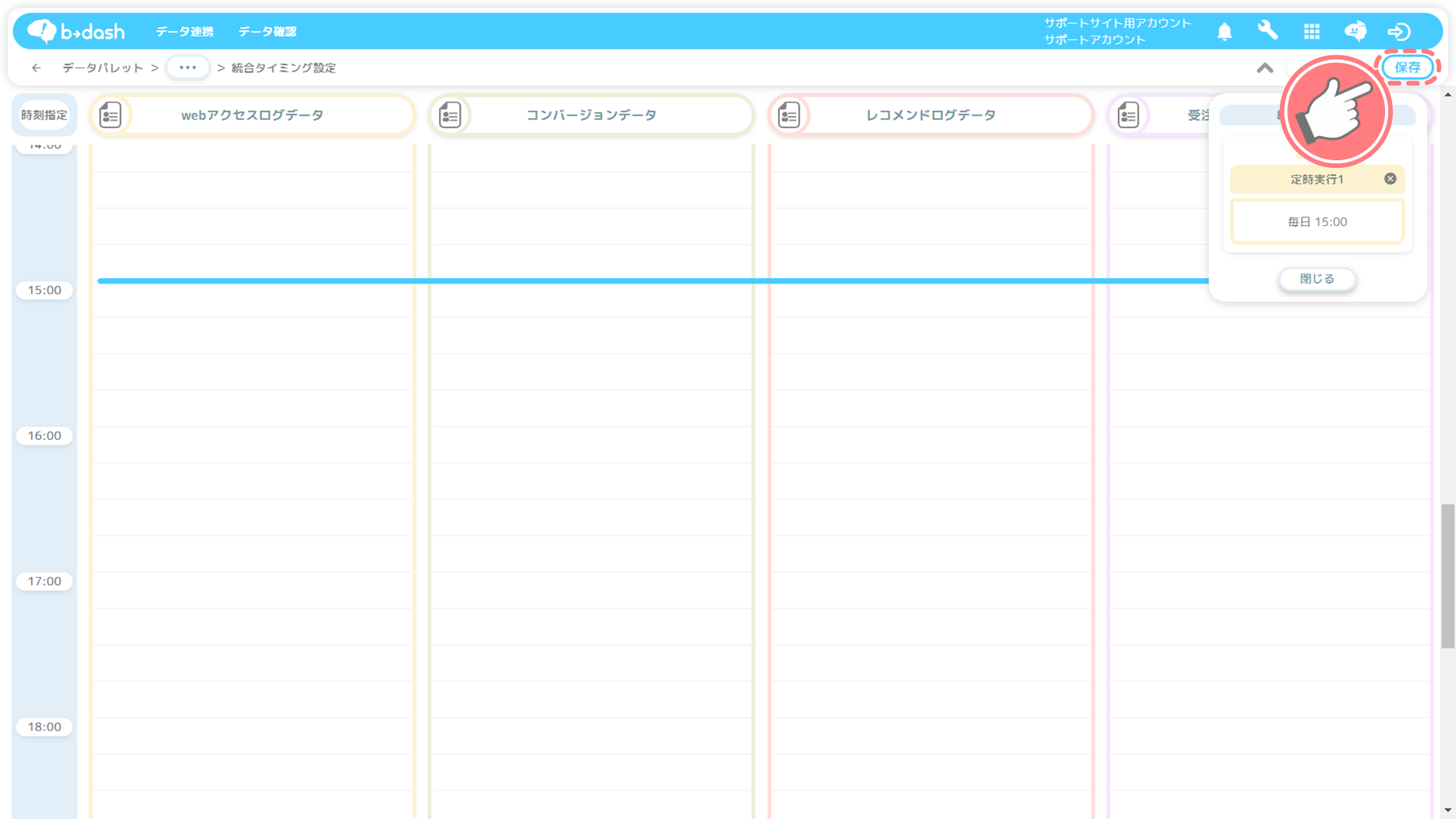Save the settings with 保存
1456x819 pixels.
tap(1407, 68)
